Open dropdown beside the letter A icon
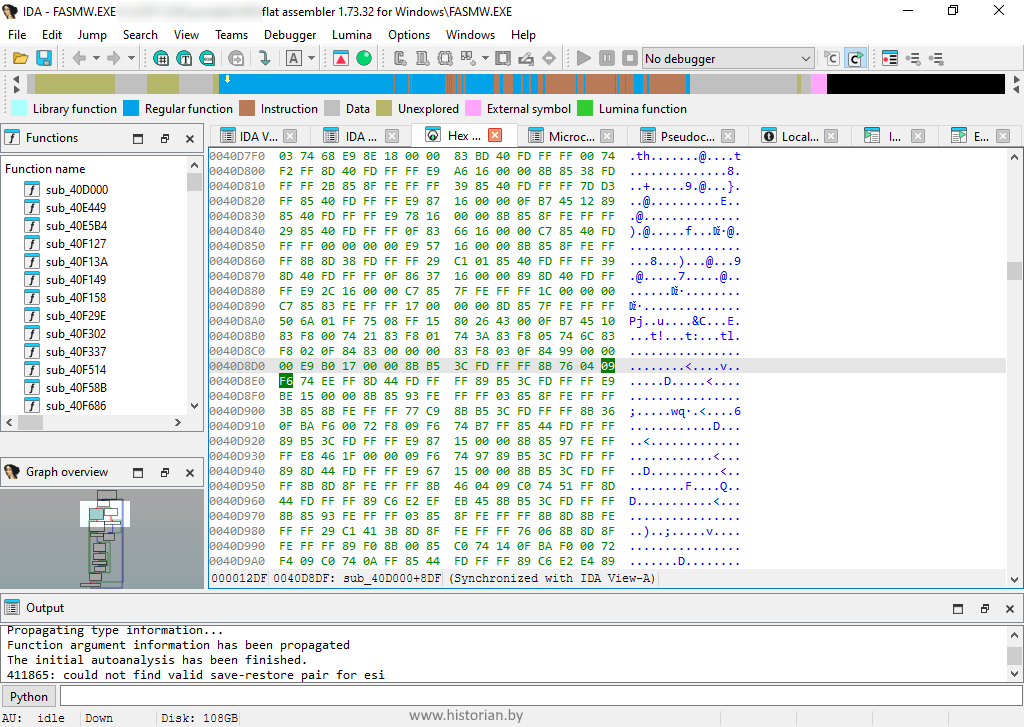This screenshot has height=727, width=1024. click(x=312, y=59)
